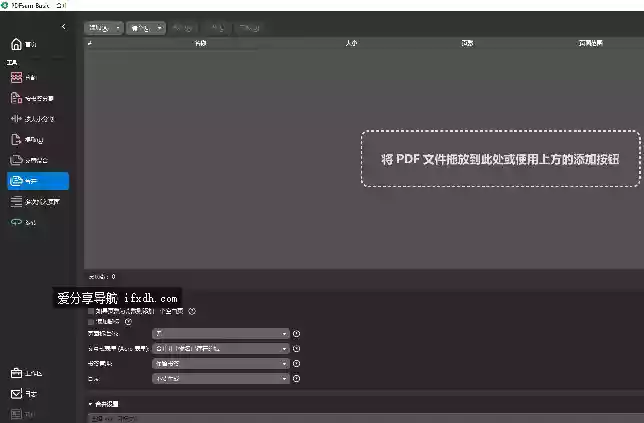The height and width of the screenshot is (423, 644).
Task: Open the Add button's dropdown arrow
Action: (118, 28)
